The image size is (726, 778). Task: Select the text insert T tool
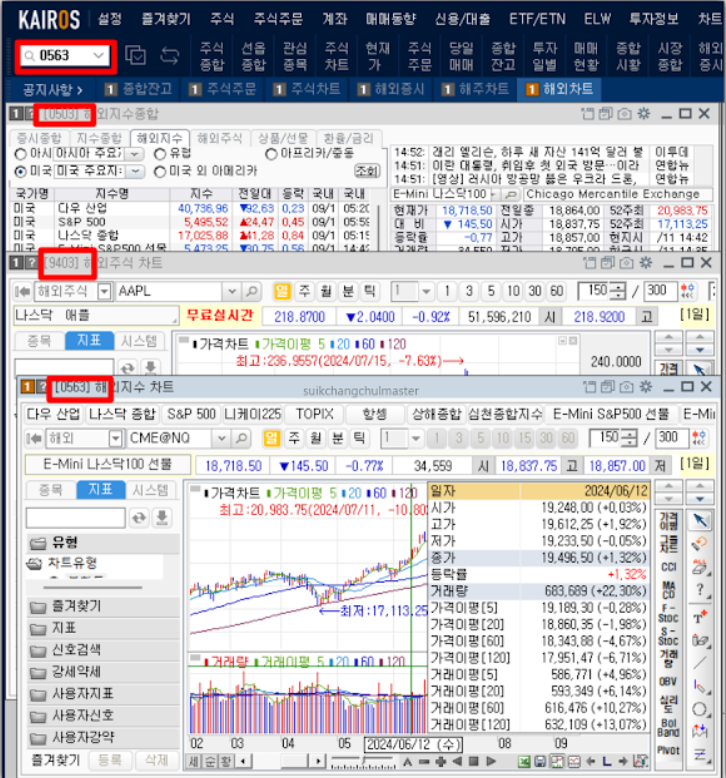[699, 617]
